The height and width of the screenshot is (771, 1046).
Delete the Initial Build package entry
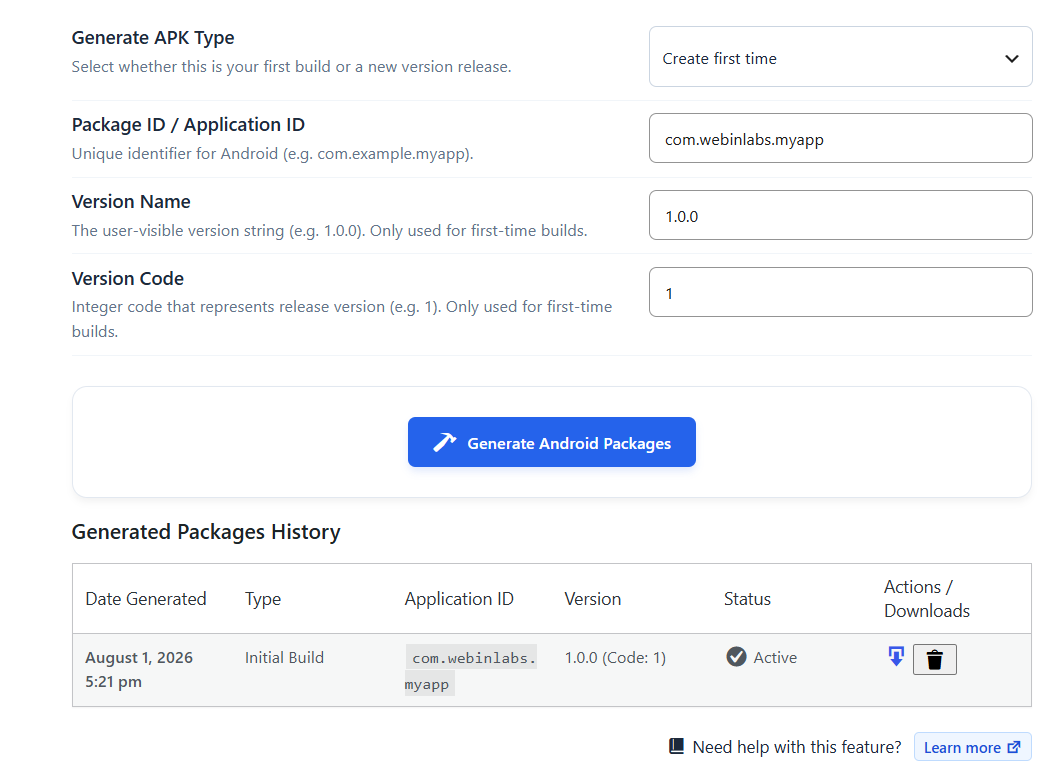pos(934,659)
